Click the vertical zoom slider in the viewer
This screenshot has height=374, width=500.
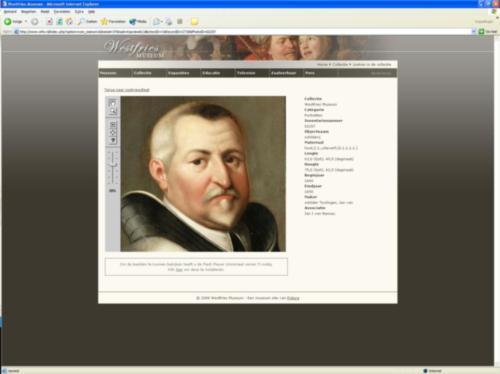coord(113,168)
